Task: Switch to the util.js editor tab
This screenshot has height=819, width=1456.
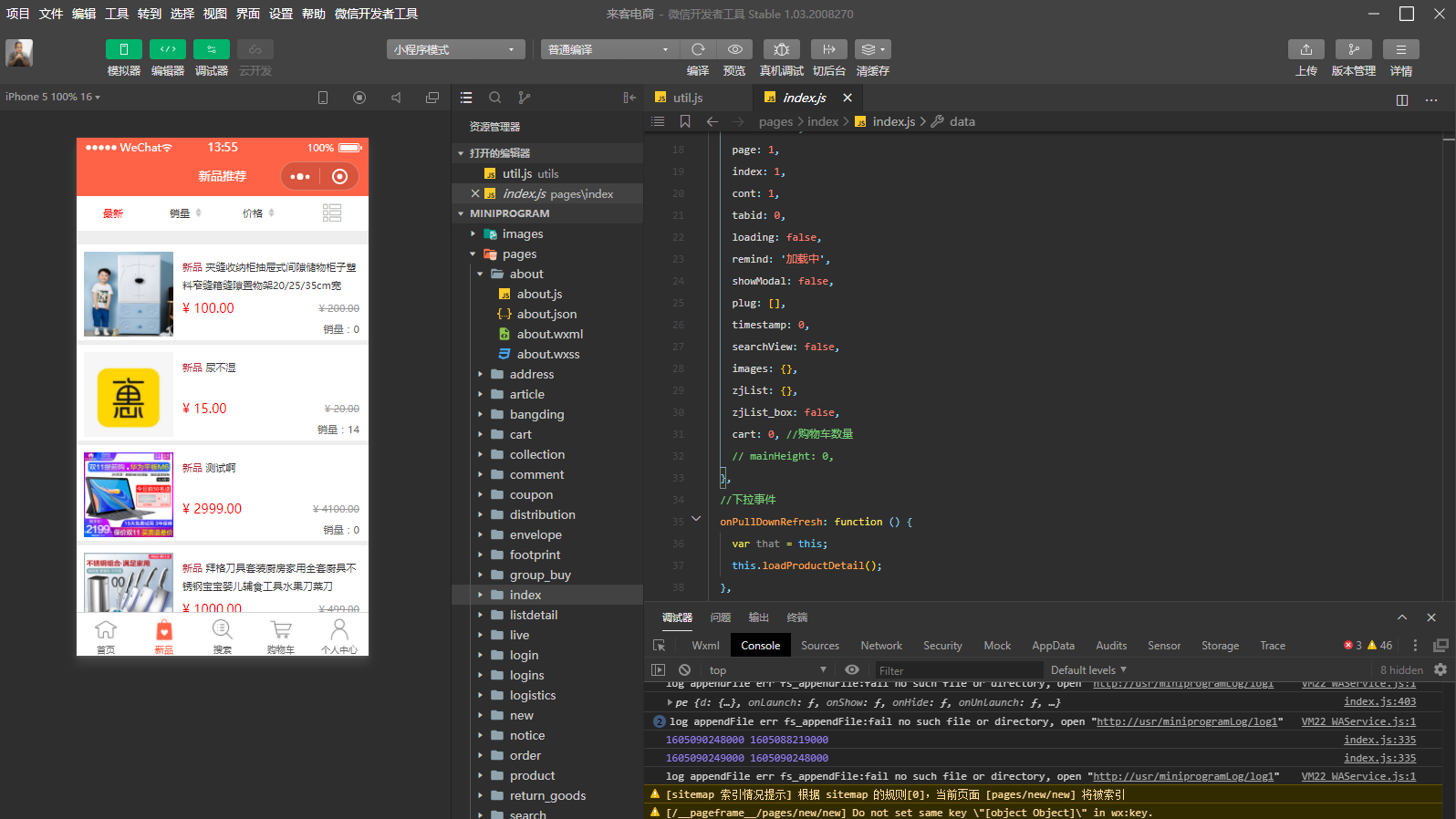Action: [x=687, y=98]
